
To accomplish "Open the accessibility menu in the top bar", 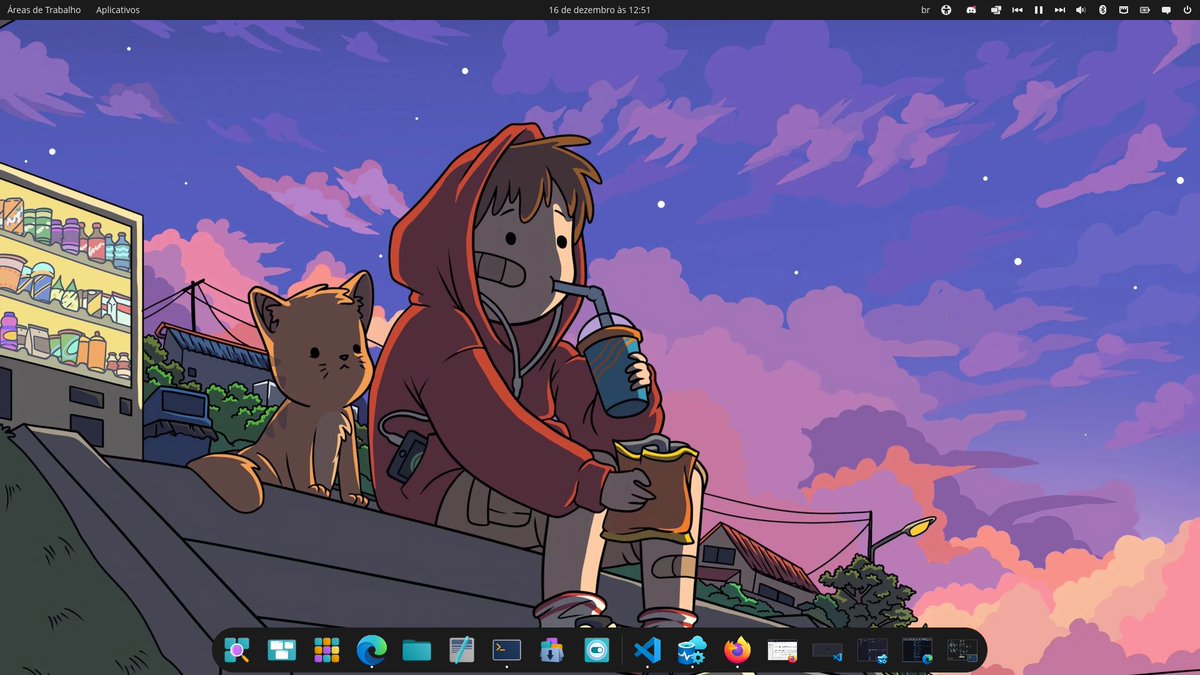I will click(946, 10).
